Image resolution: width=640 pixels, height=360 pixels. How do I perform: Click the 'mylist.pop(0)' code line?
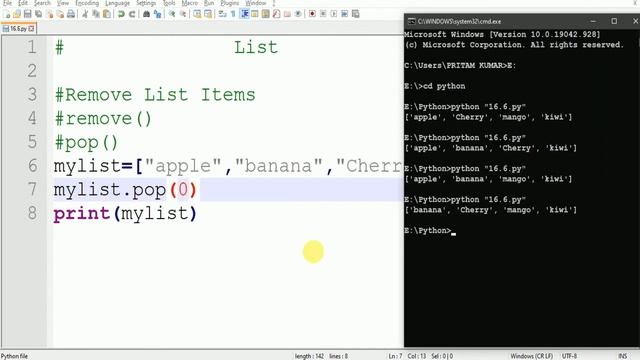click(x=125, y=190)
